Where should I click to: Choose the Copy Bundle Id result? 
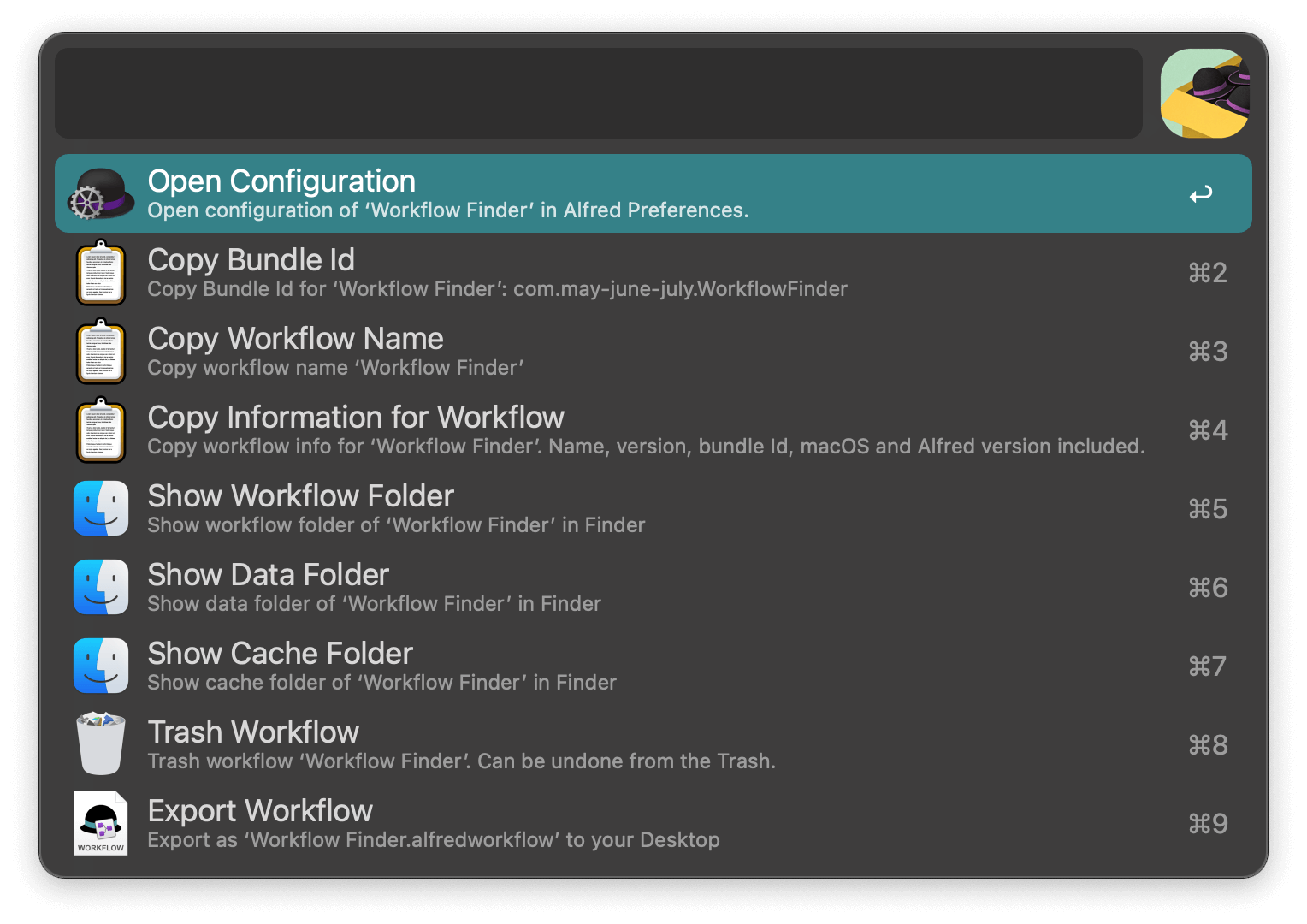pyautogui.click(x=653, y=272)
